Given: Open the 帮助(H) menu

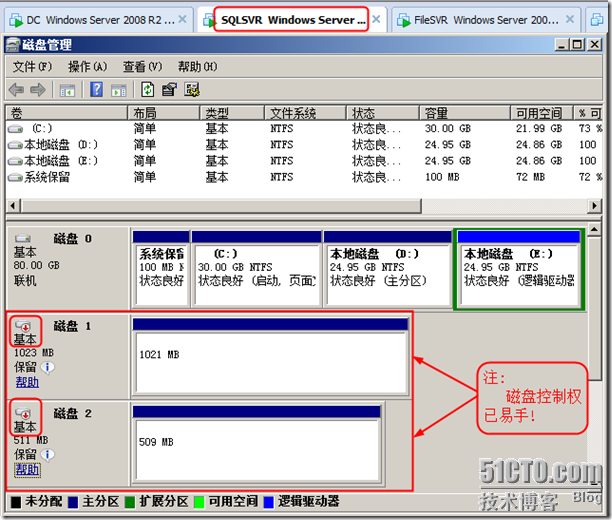Looking at the screenshot, I should pyautogui.click(x=197, y=67).
